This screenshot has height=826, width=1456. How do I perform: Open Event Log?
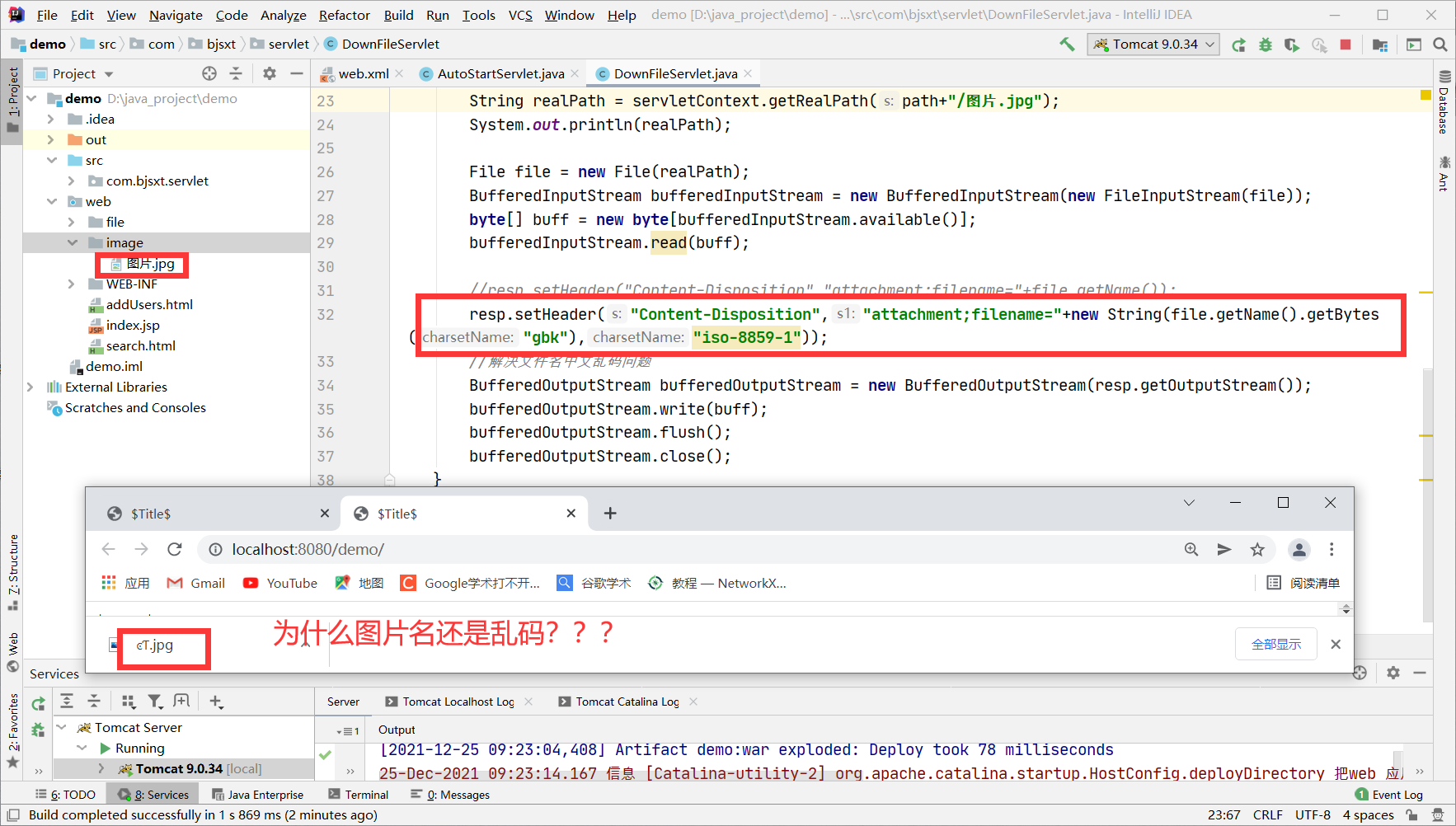coord(1389,795)
